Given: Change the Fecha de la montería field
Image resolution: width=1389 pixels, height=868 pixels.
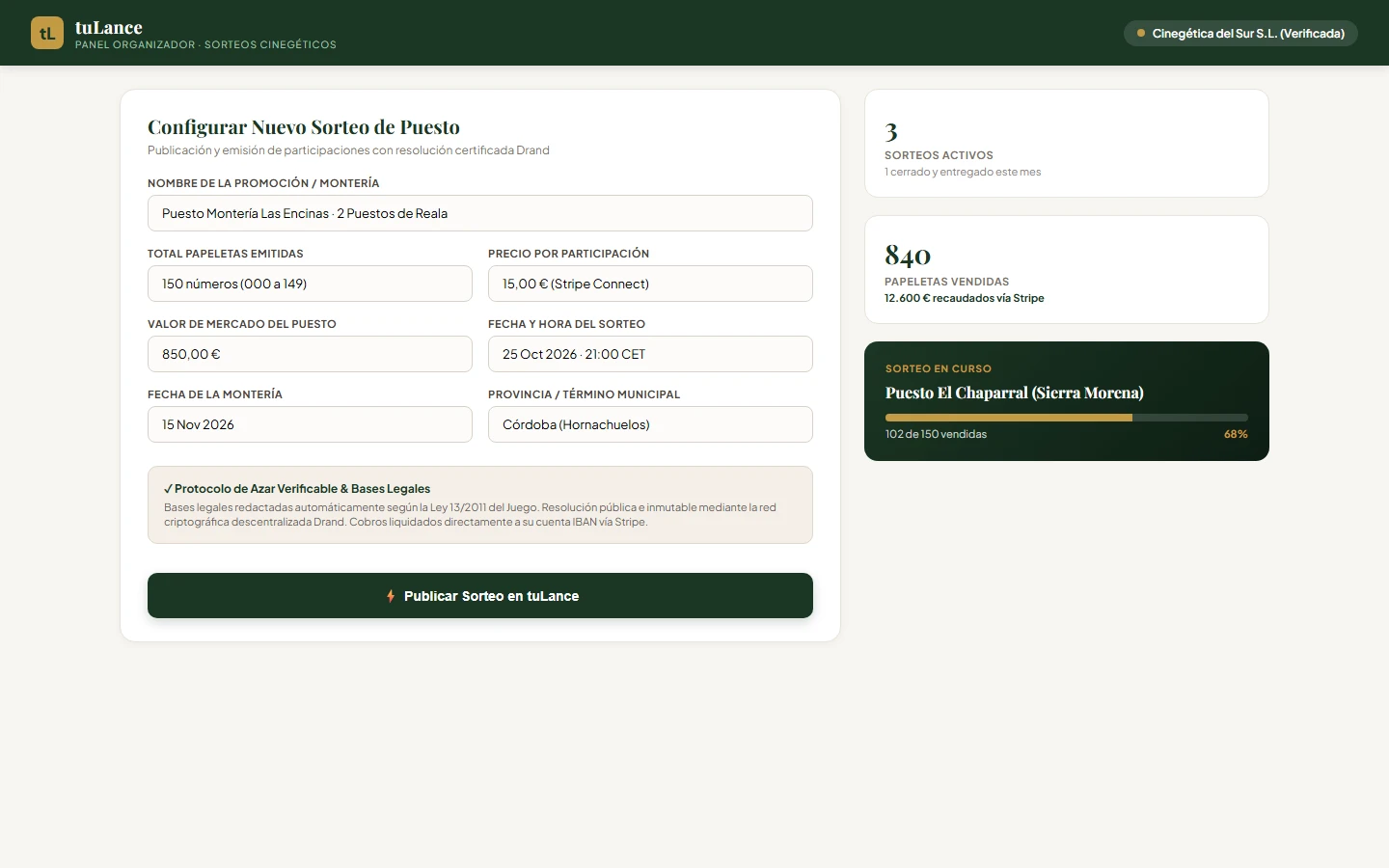Looking at the screenshot, I should (310, 424).
